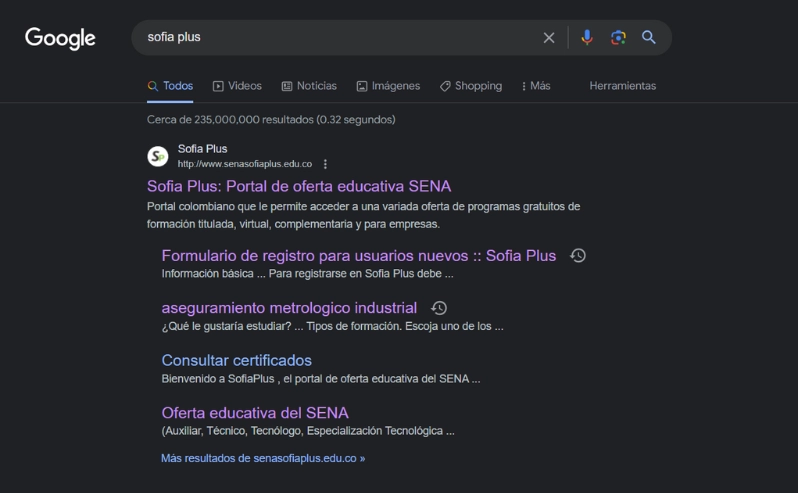Click the magnifying glass search button

pyautogui.click(x=648, y=37)
